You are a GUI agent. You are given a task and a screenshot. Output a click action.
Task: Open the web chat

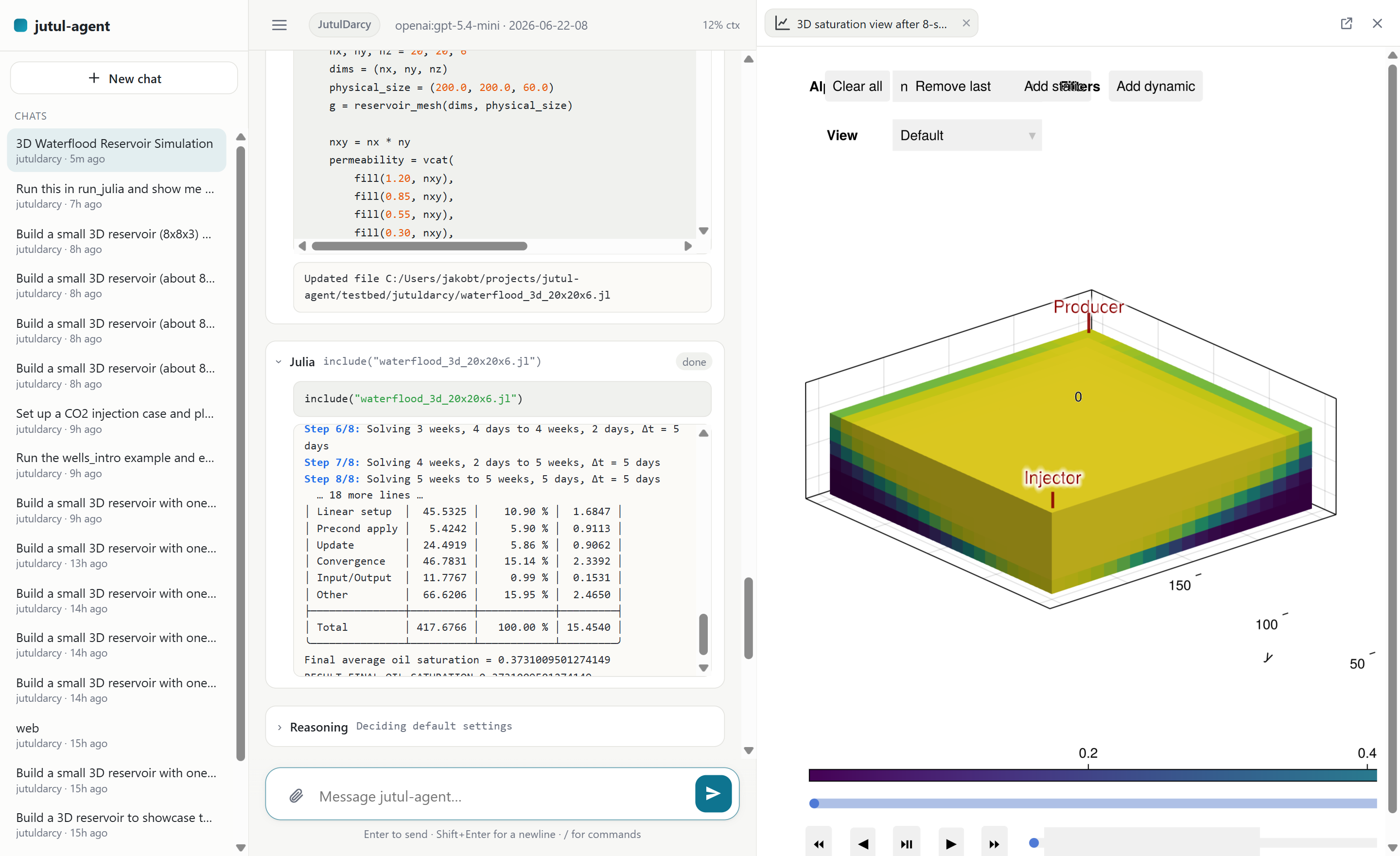[x=117, y=735]
